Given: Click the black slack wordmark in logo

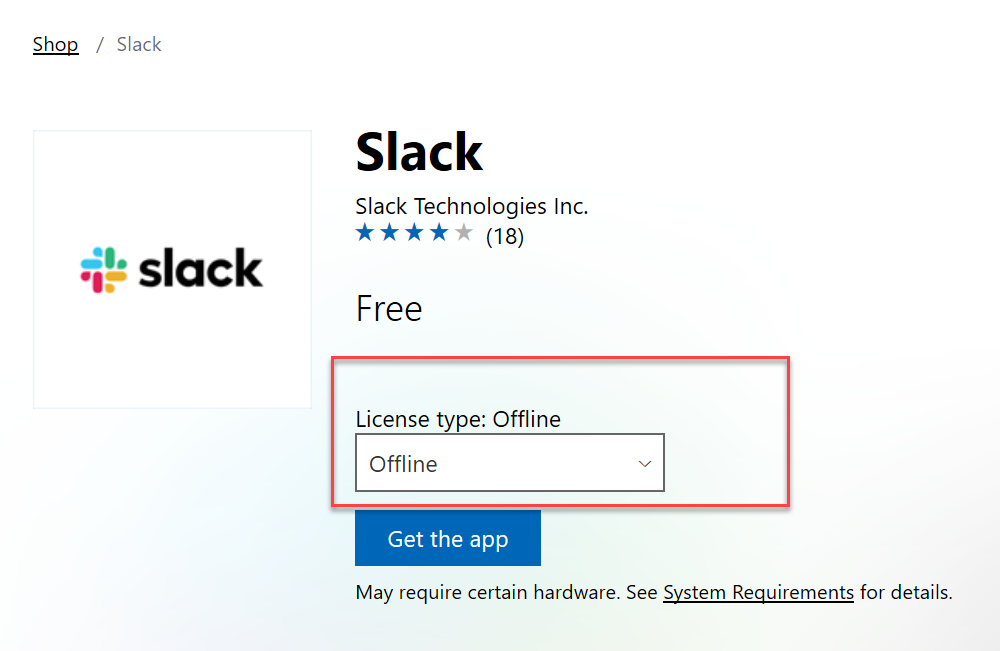Looking at the screenshot, I should tap(200, 268).
